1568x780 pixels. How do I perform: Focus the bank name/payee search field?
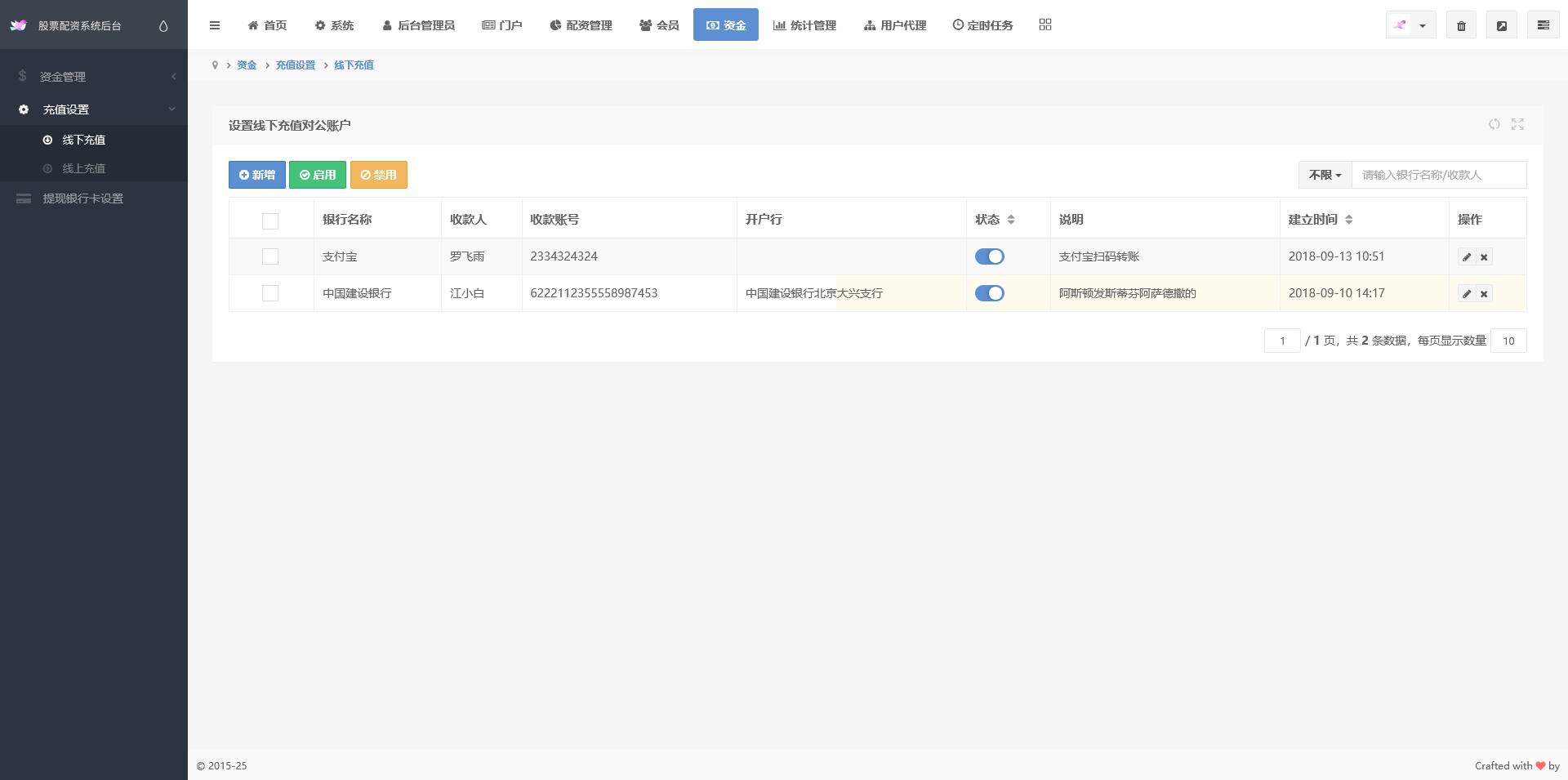[x=1439, y=175]
